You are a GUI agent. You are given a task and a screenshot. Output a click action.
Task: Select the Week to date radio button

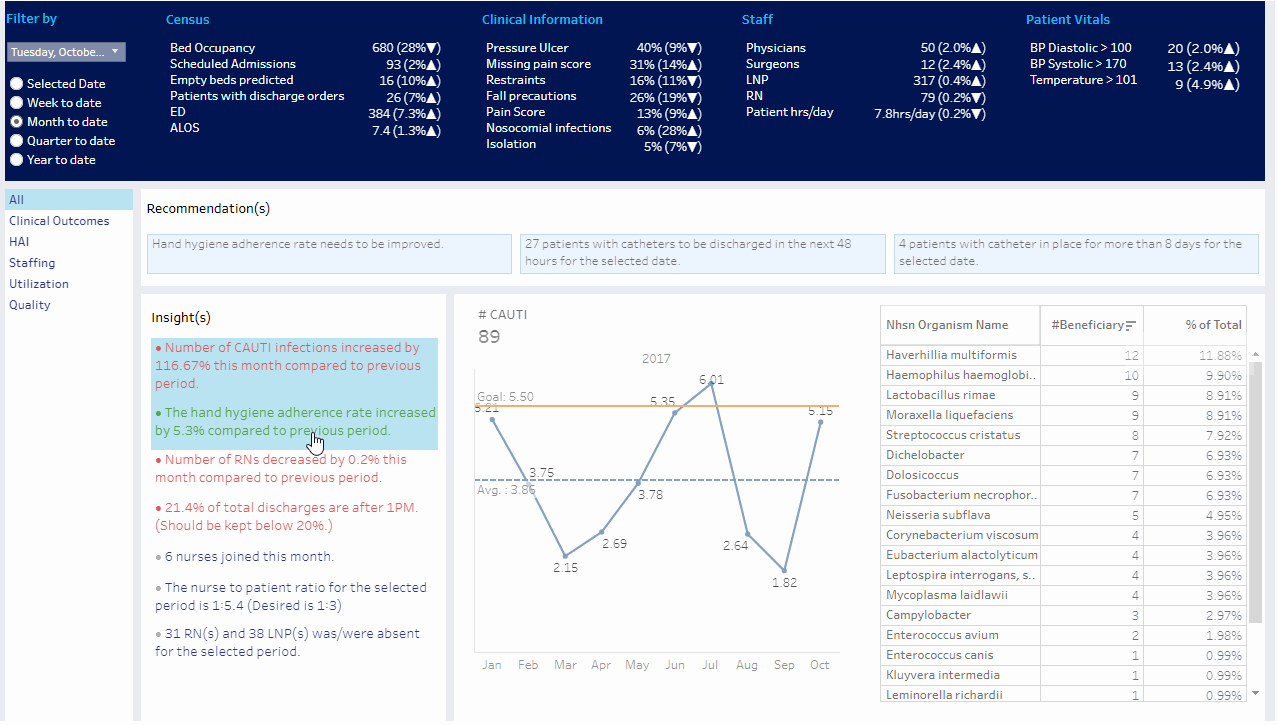click(x=16, y=103)
